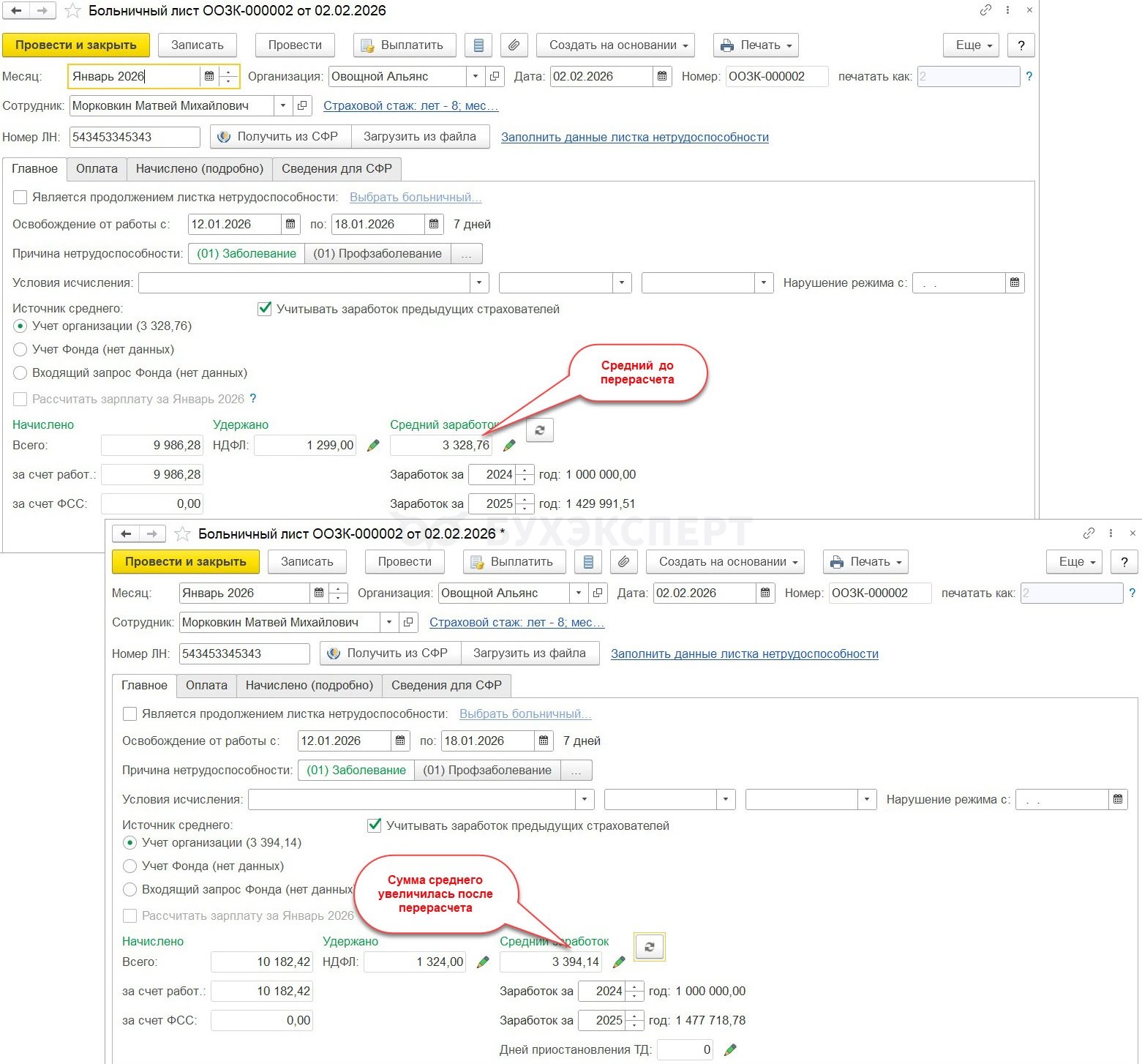Expand the Сотрудник dropdown in the back window
Screen dimensions: 1142x1064
tap(283, 105)
